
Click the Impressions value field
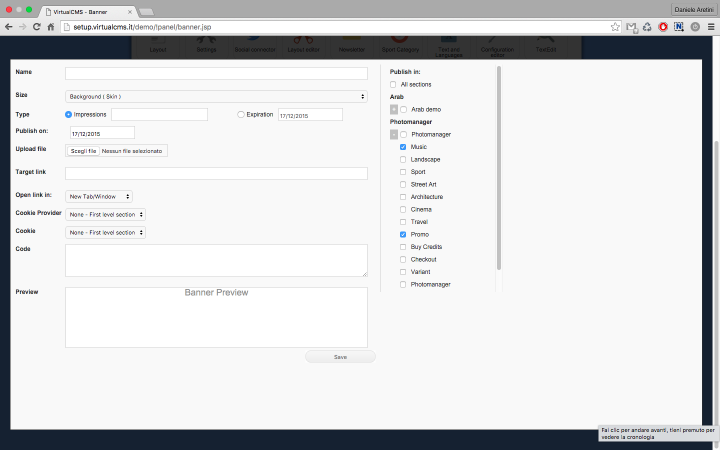point(159,114)
